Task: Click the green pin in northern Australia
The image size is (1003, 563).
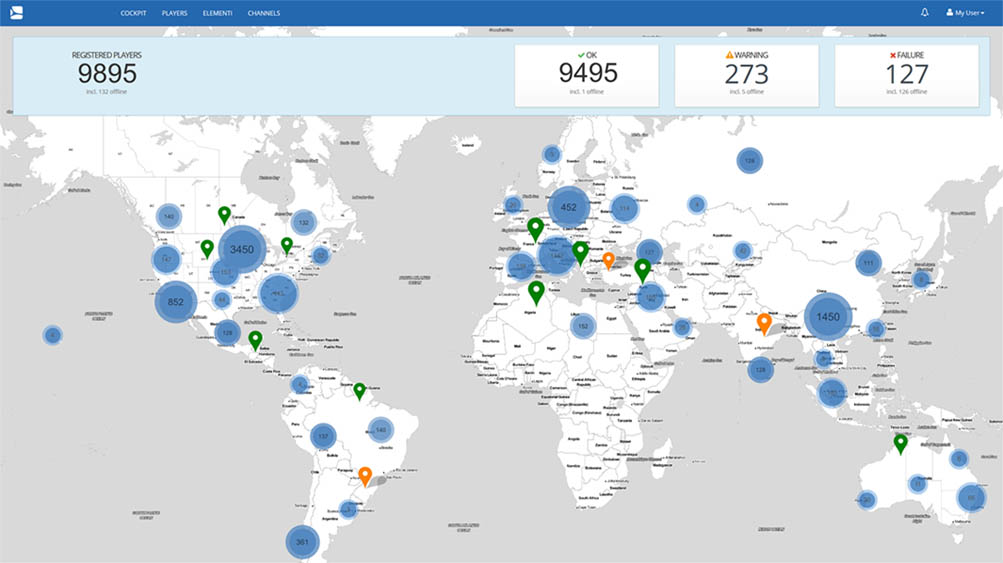Action: click(901, 444)
